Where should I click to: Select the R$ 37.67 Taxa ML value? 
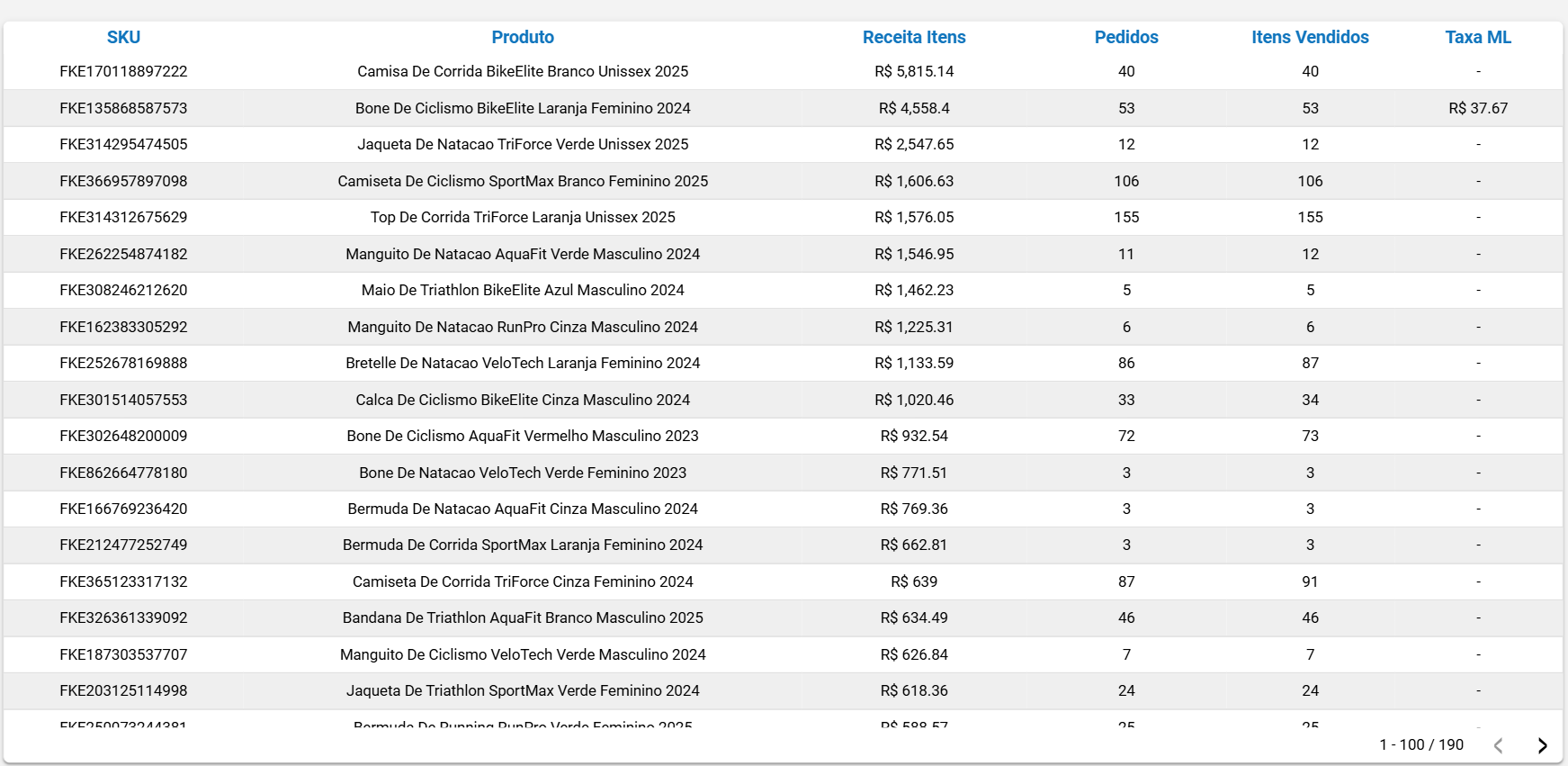click(1477, 108)
